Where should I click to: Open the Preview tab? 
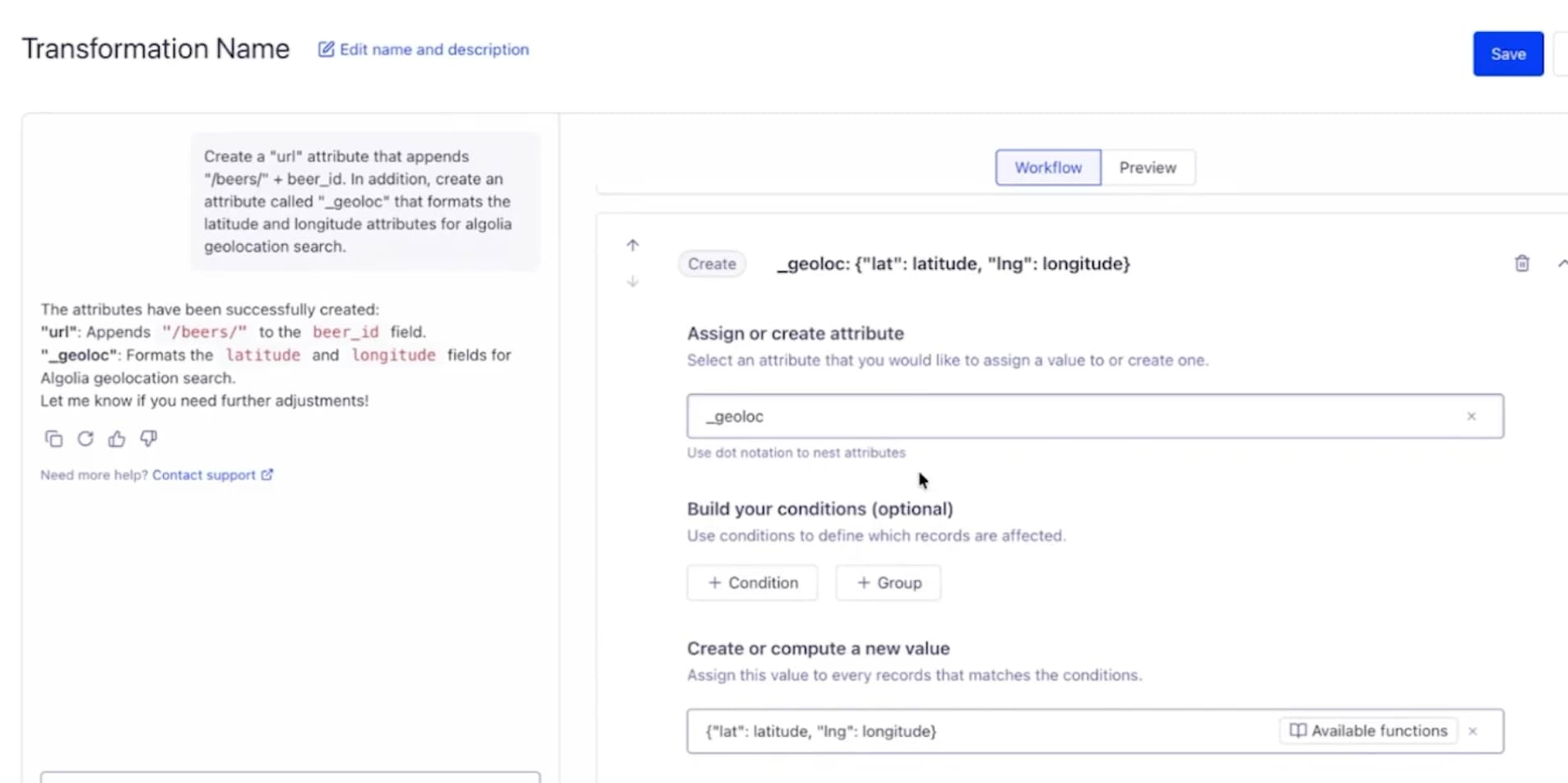[x=1148, y=168]
